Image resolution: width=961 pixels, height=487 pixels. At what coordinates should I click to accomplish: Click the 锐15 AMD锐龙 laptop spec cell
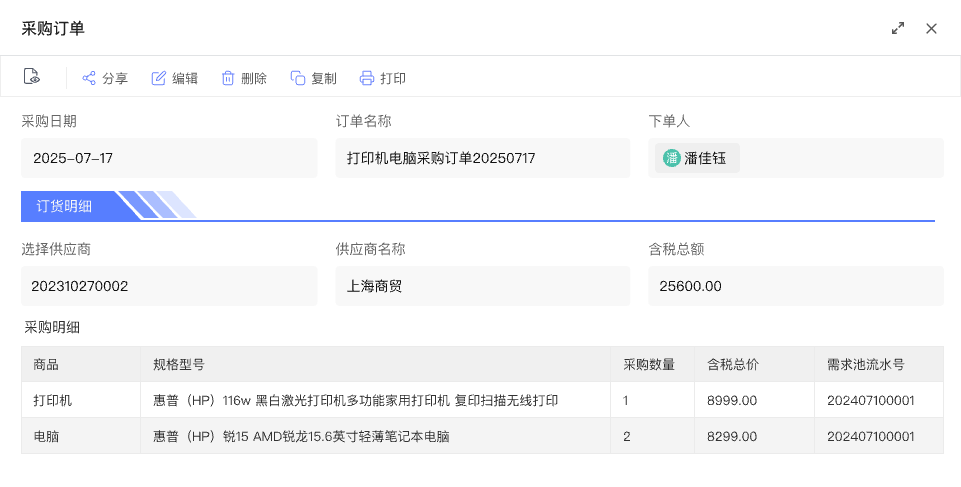pos(375,436)
